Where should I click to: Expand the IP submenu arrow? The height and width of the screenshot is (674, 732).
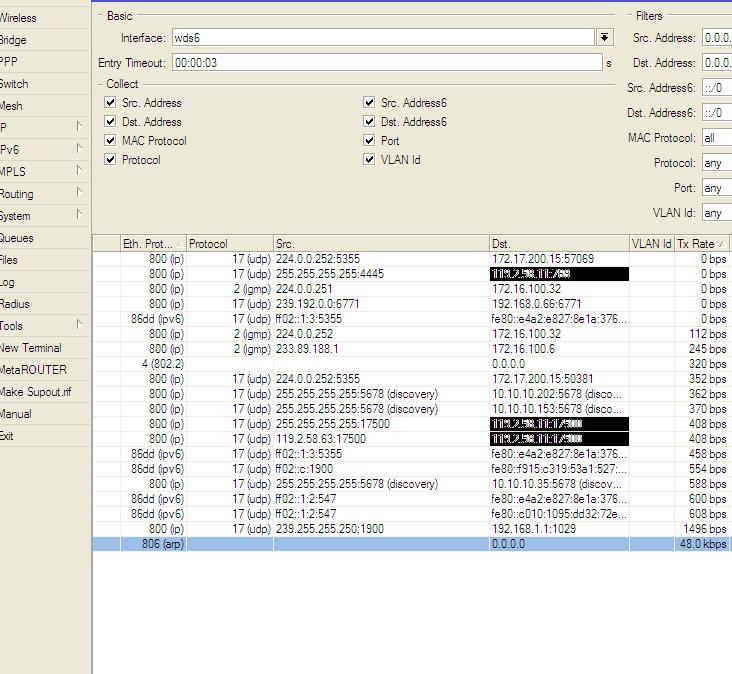pyautogui.click(x=79, y=127)
